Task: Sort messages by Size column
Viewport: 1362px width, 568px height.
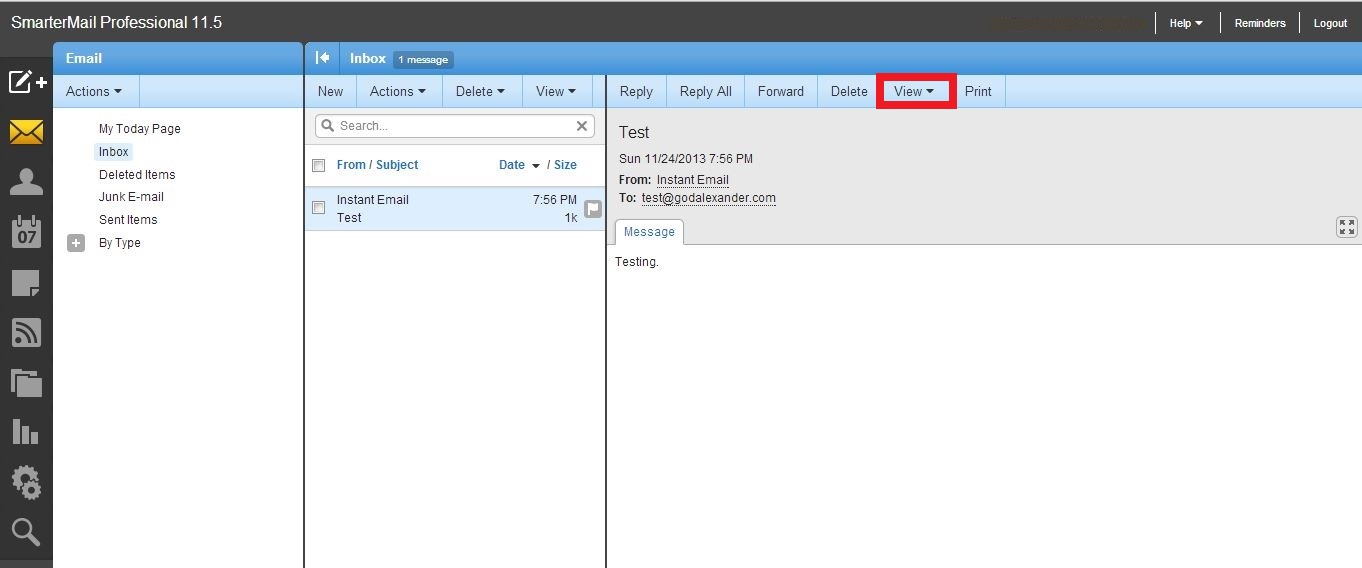Action: coord(565,165)
